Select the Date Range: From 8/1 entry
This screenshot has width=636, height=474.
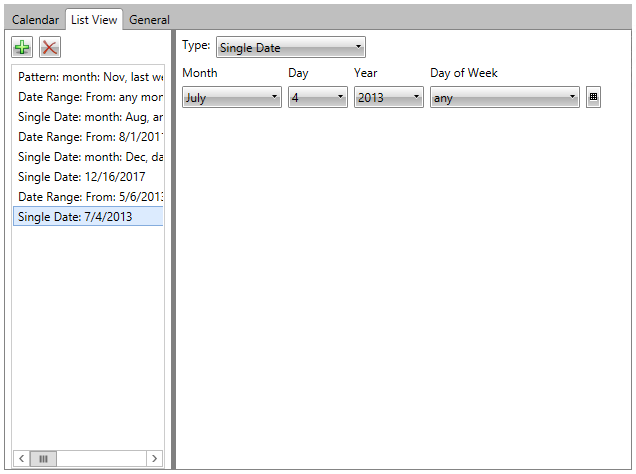(x=90, y=137)
